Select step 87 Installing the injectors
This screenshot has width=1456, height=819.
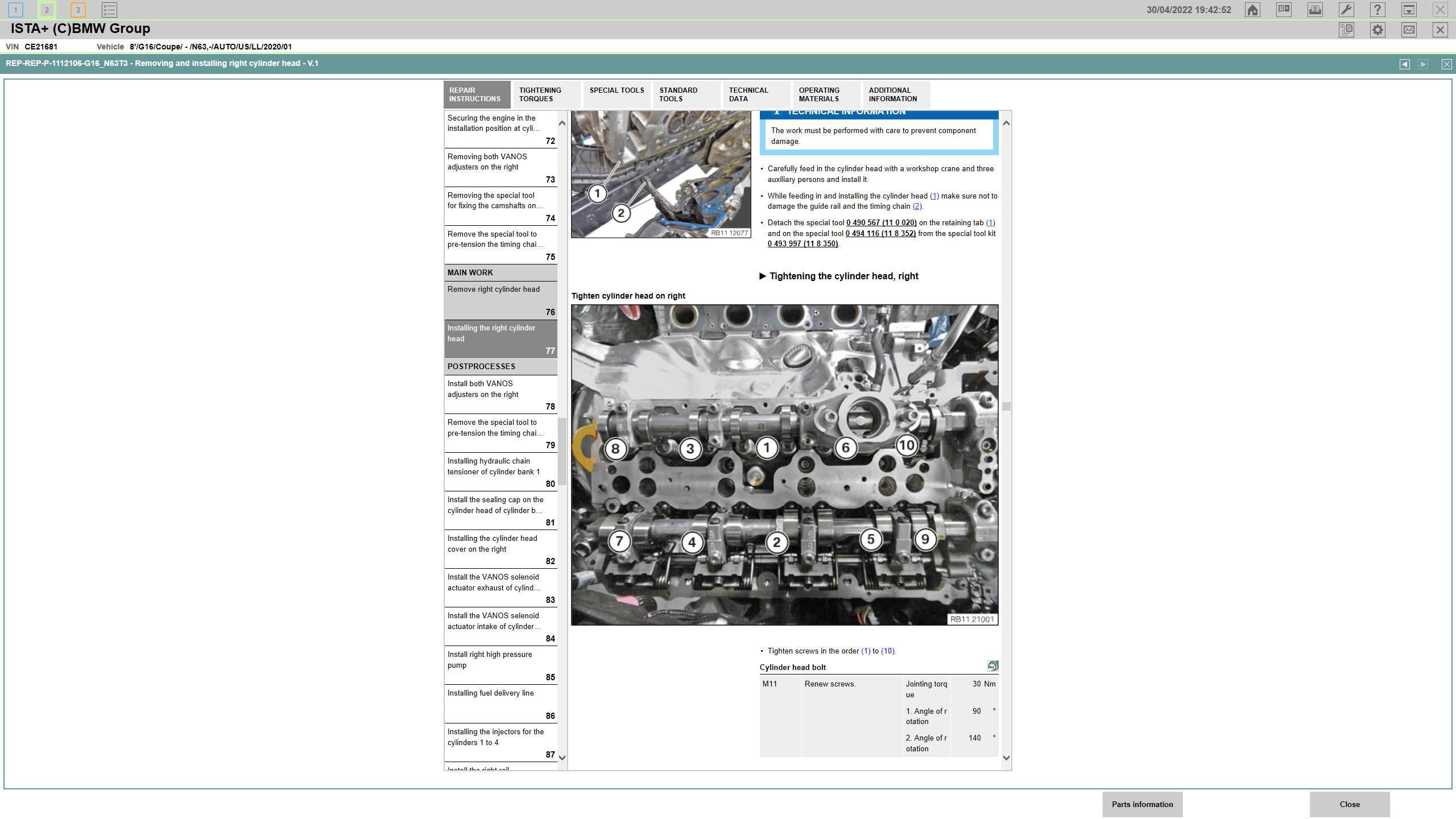coord(500,743)
